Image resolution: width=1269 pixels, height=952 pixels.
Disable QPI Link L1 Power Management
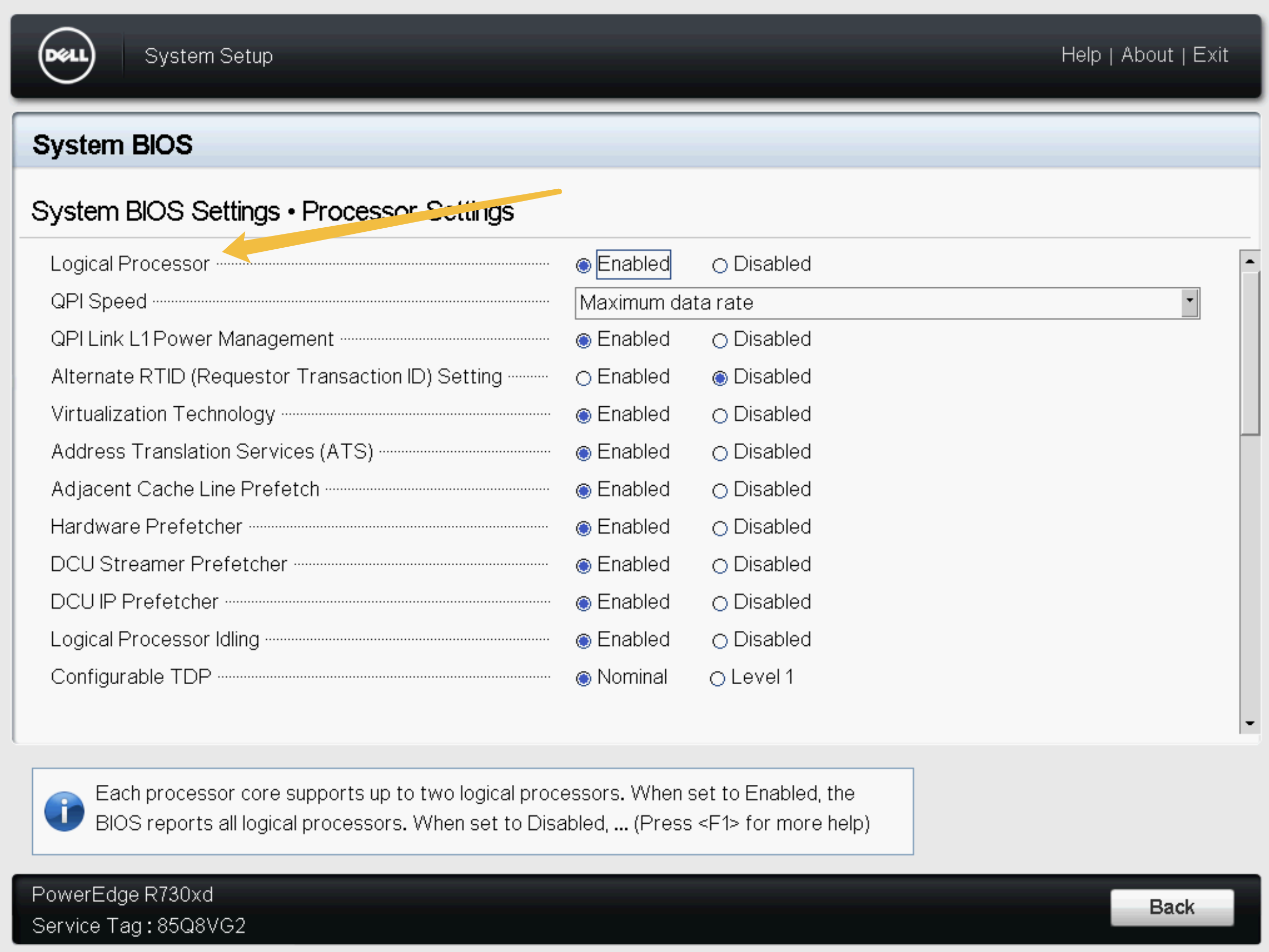720,341
